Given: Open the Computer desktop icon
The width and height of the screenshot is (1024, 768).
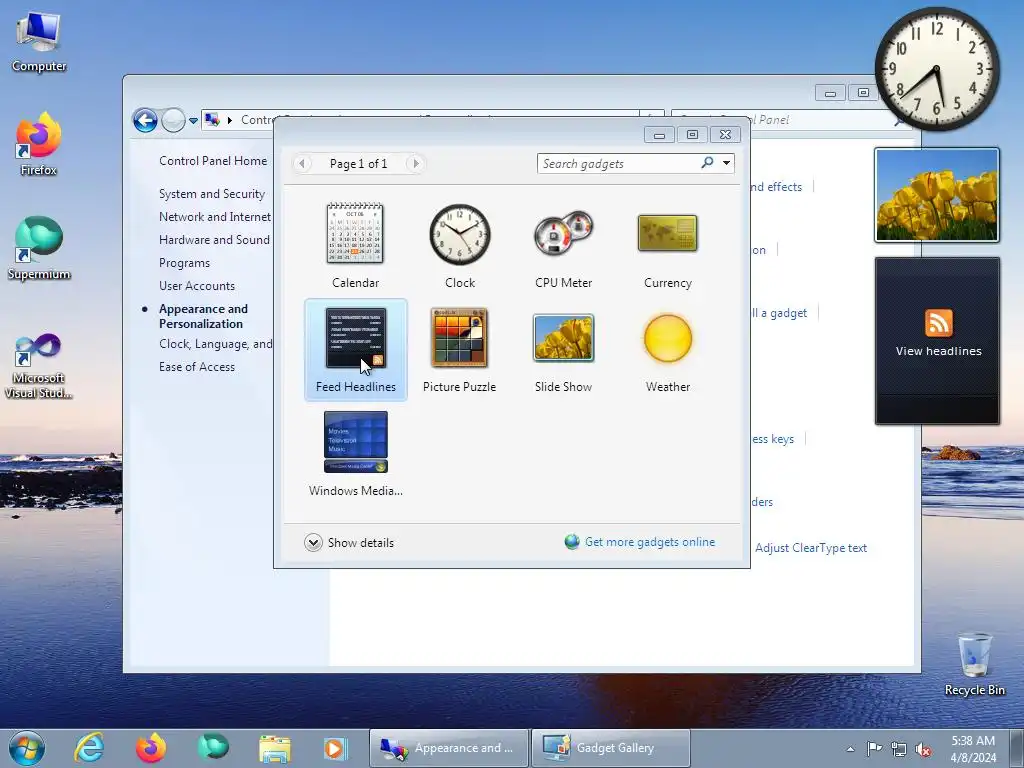Looking at the screenshot, I should pos(39,40).
